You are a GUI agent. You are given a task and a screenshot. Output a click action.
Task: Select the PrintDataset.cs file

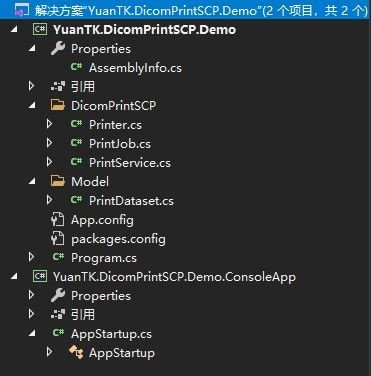[x=131, y=201]
